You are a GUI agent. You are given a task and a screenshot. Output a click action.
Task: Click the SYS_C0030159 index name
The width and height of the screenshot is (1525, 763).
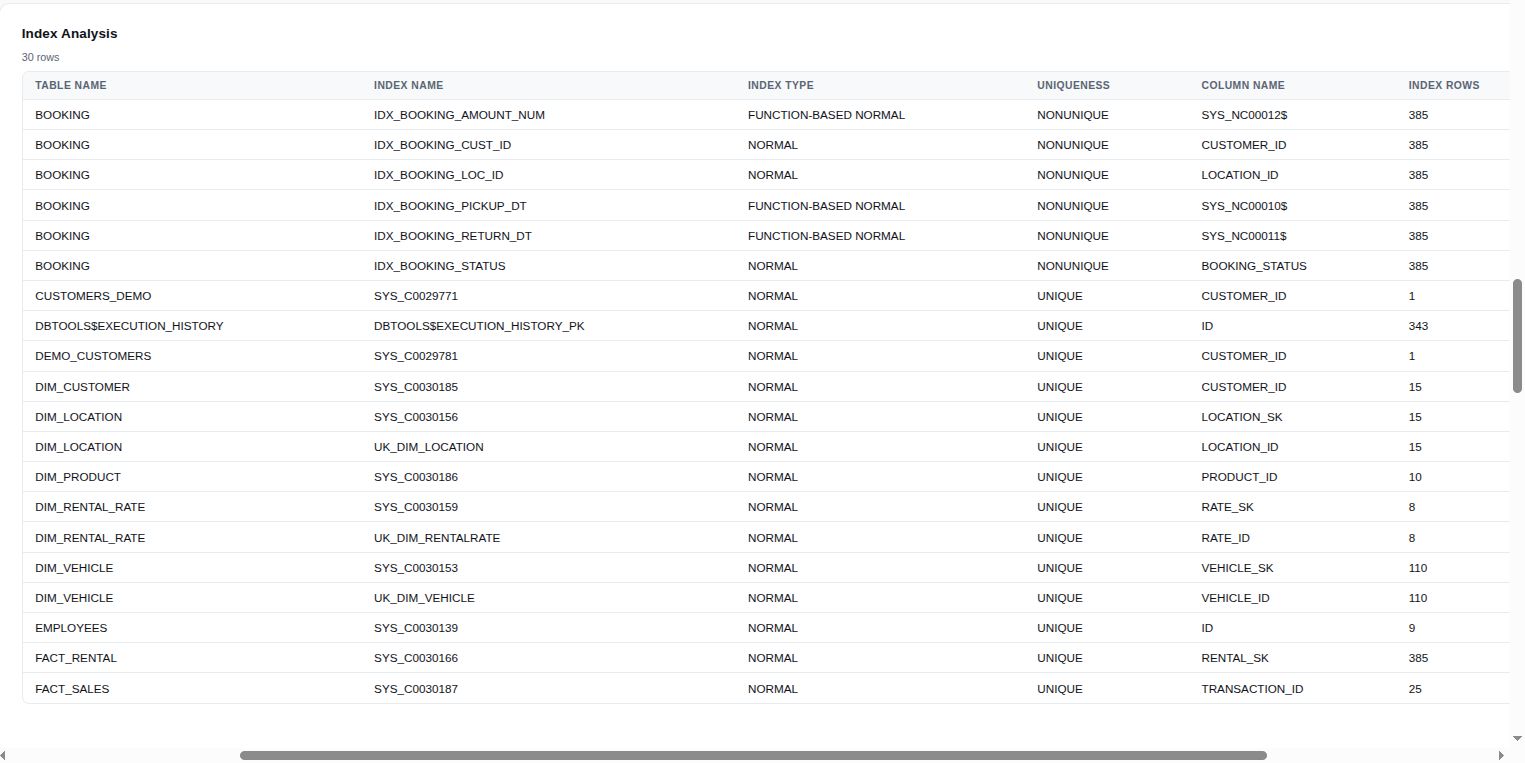[x=416, y=507]
